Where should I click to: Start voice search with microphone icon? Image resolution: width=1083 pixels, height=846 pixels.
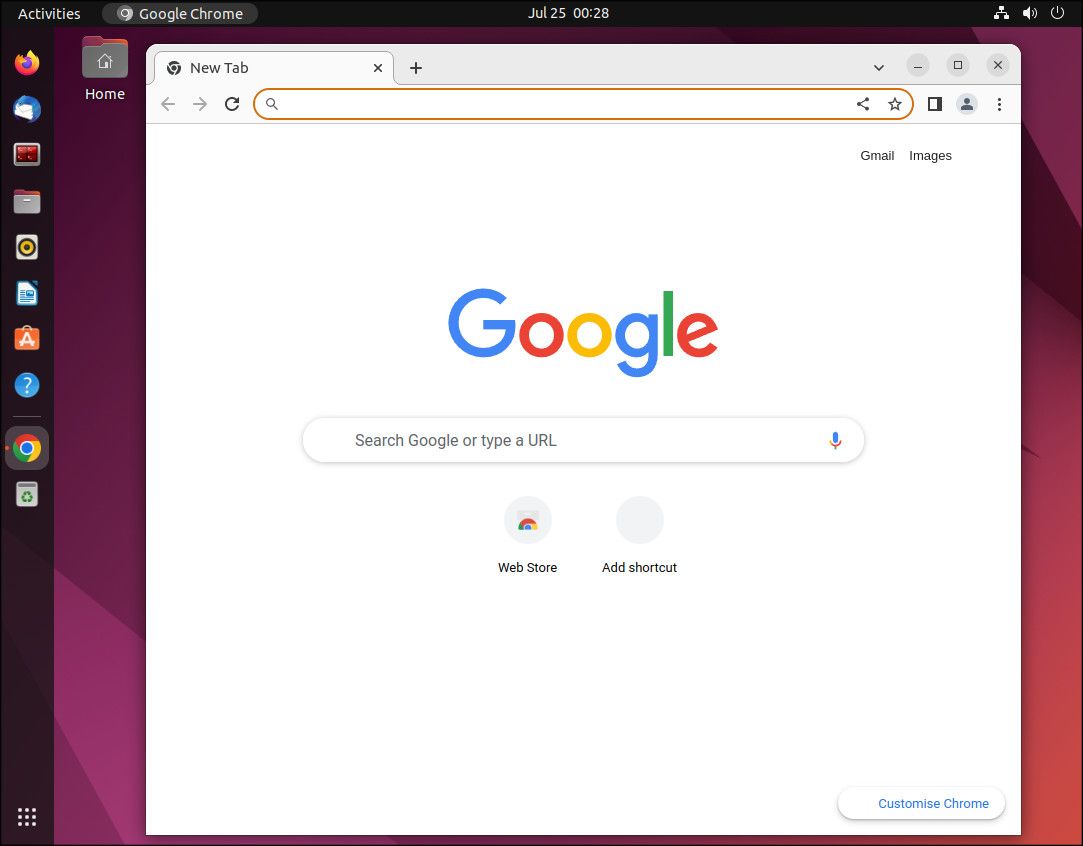click(835, 440)
